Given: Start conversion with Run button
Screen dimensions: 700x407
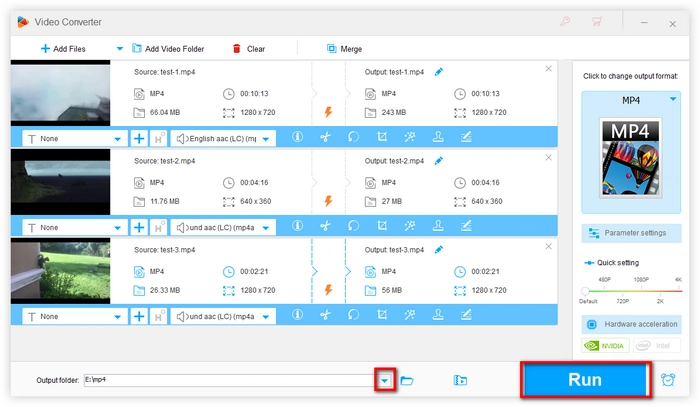Looking at the screenshot, I should pos(585,380).
